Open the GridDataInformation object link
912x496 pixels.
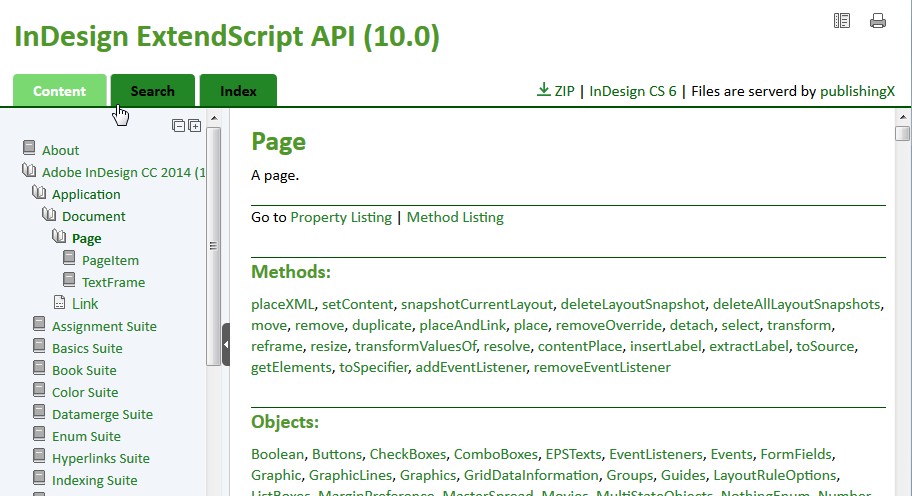tap(530, 475)
